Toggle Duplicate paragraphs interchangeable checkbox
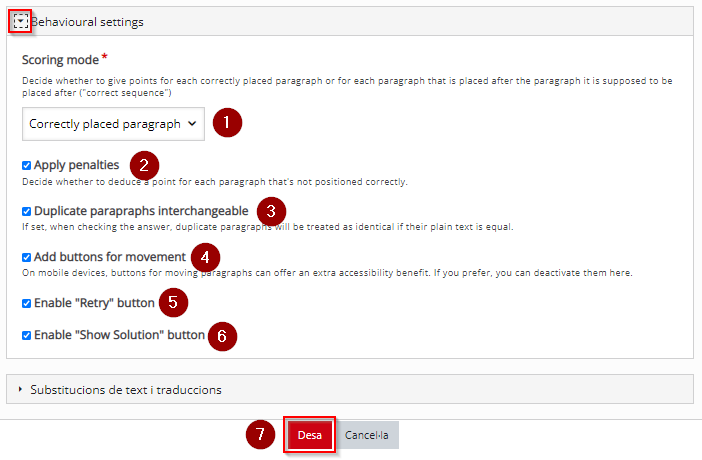Viewport: 702px width, 460px height. 26,211
